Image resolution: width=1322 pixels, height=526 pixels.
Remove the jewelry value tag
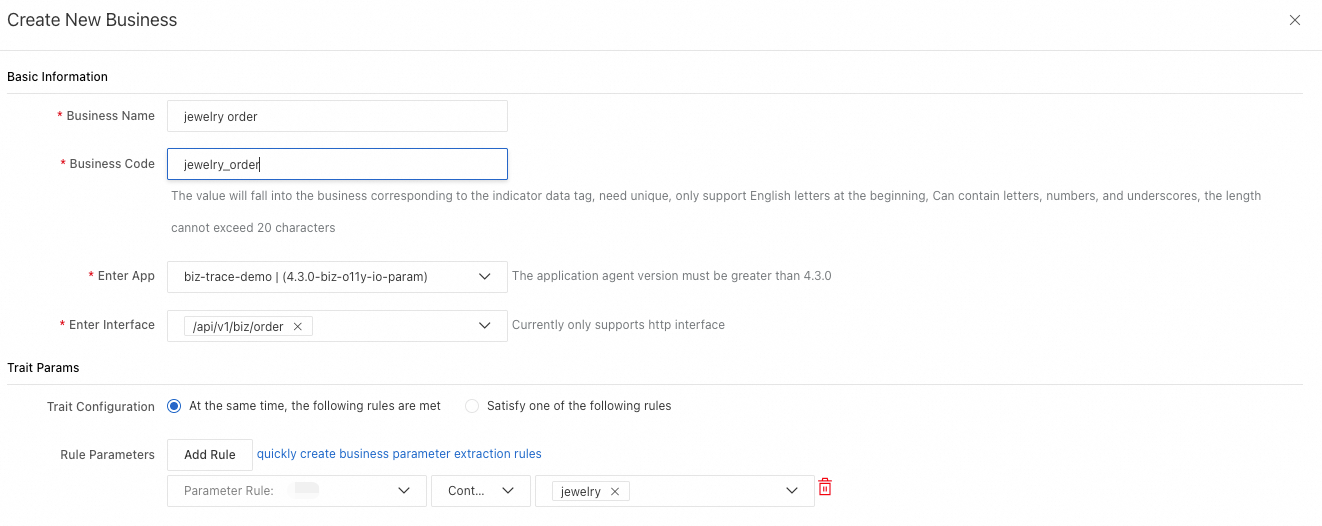click(x=615, y=492)
